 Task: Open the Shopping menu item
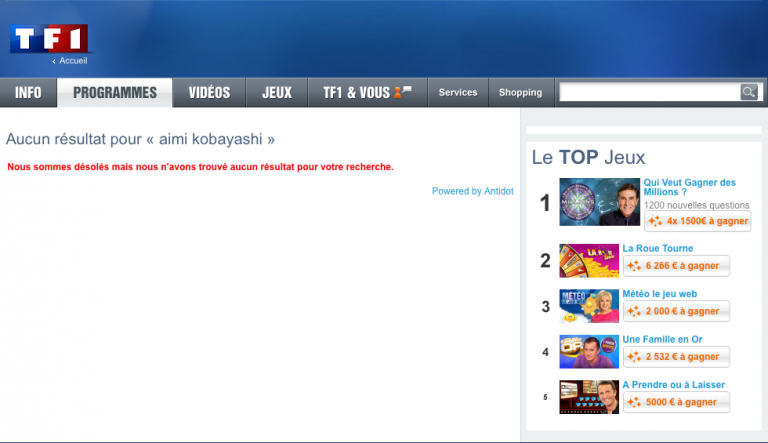click(x=521, y=93)
